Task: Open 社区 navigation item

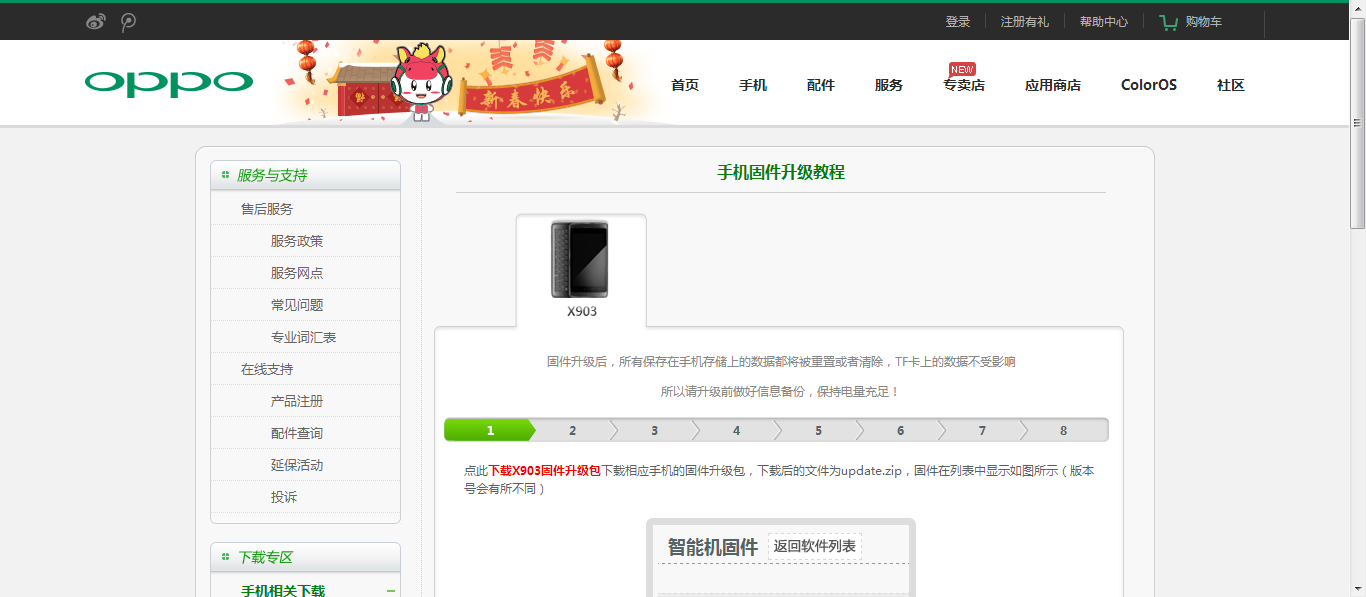Action: (1231, 85)
